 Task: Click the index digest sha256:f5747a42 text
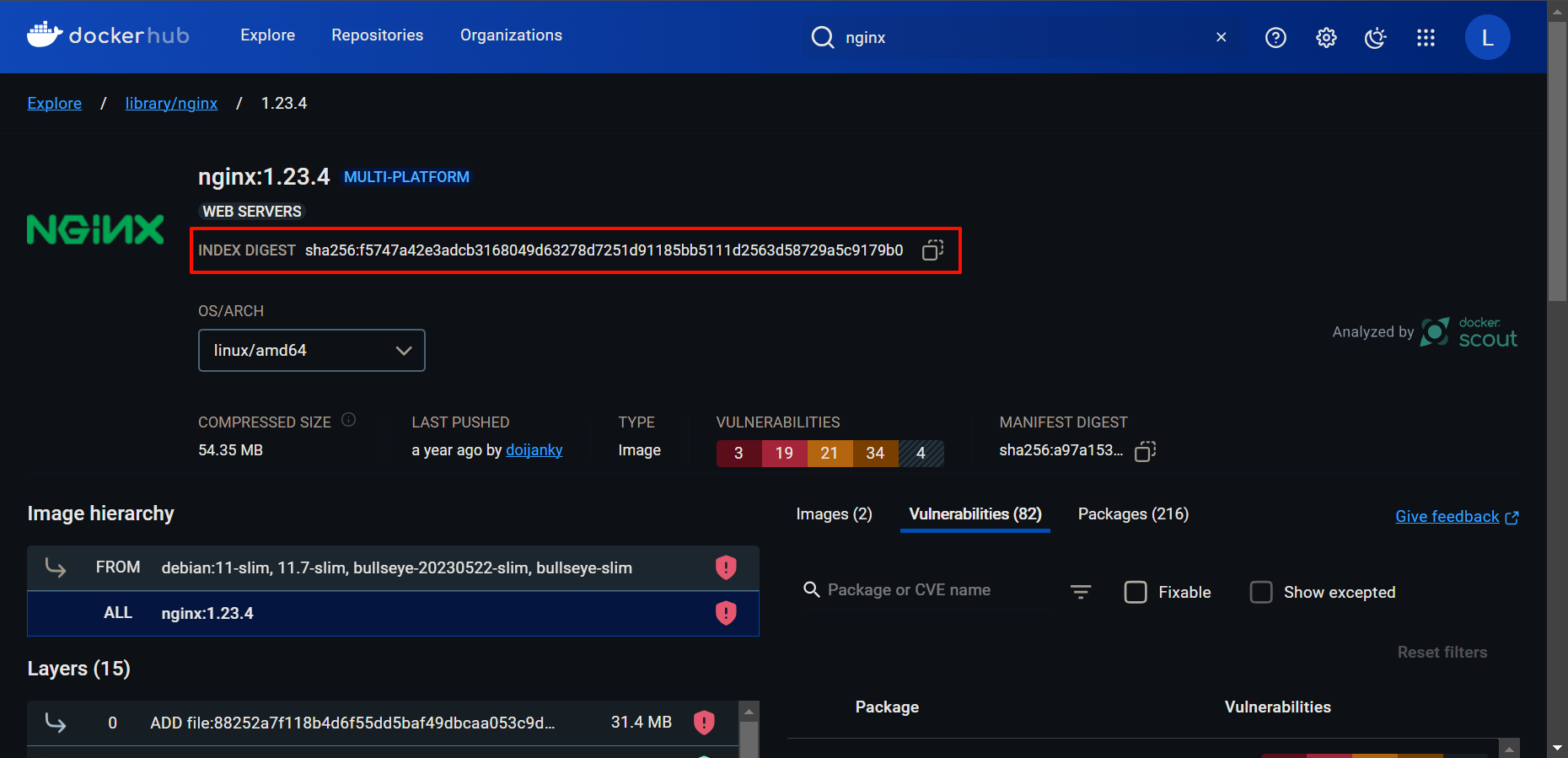[x=604, y=250]
